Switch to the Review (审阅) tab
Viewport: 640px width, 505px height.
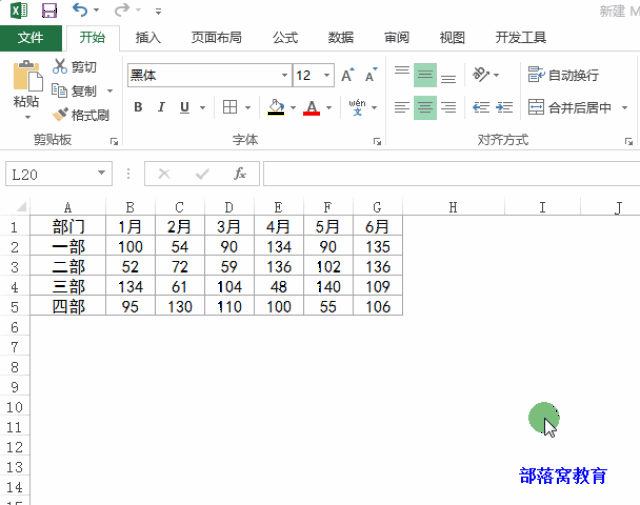click(397, 38)
